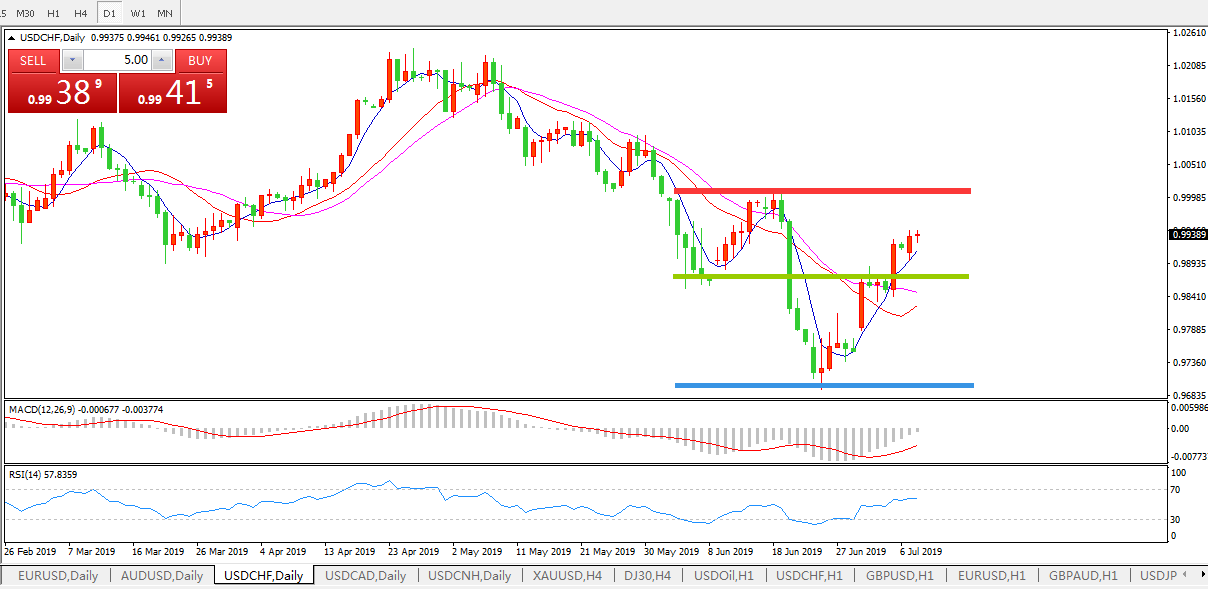1208x589 pixels.
Task: Collapse the one-click trading panel triangle
Action: click(12, 38)
